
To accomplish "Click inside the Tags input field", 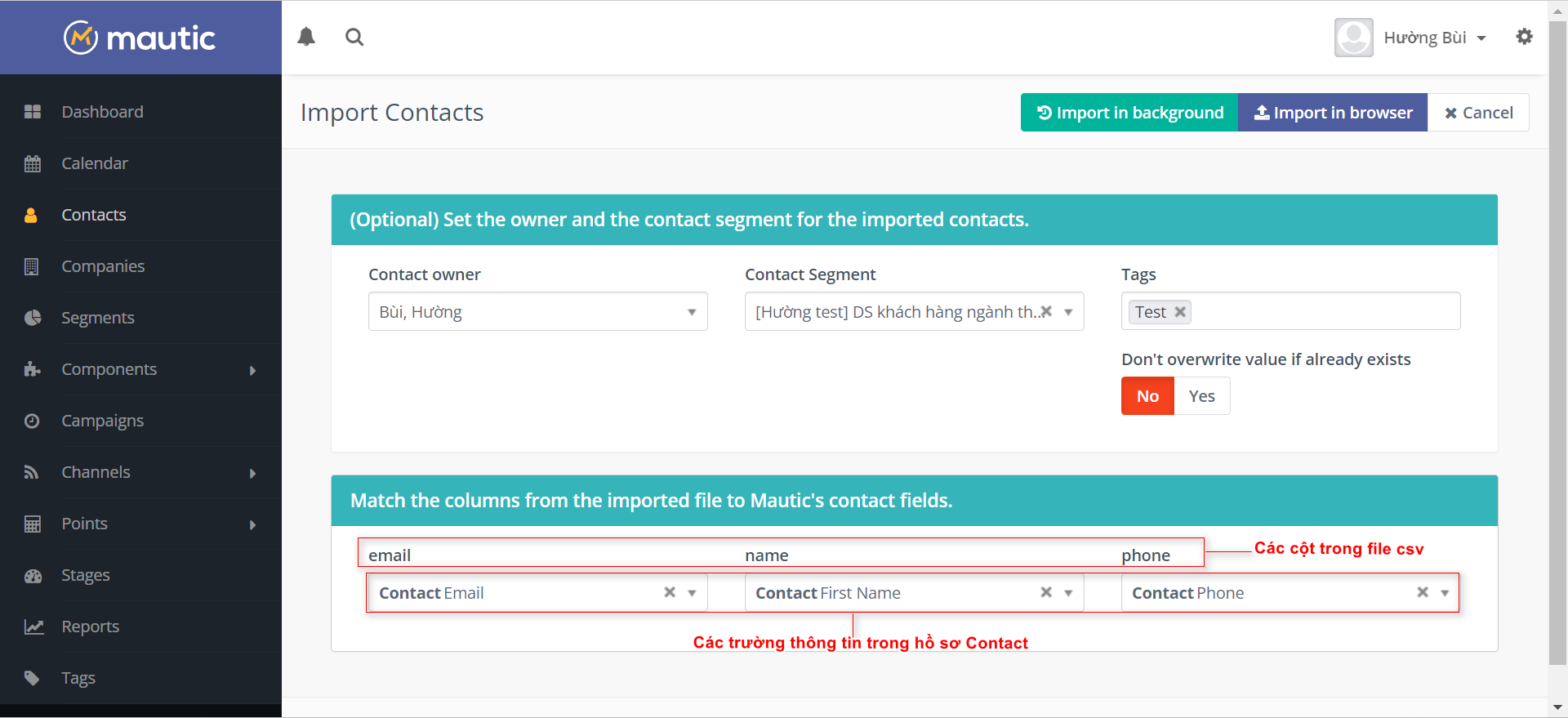I will [1323, 312].
